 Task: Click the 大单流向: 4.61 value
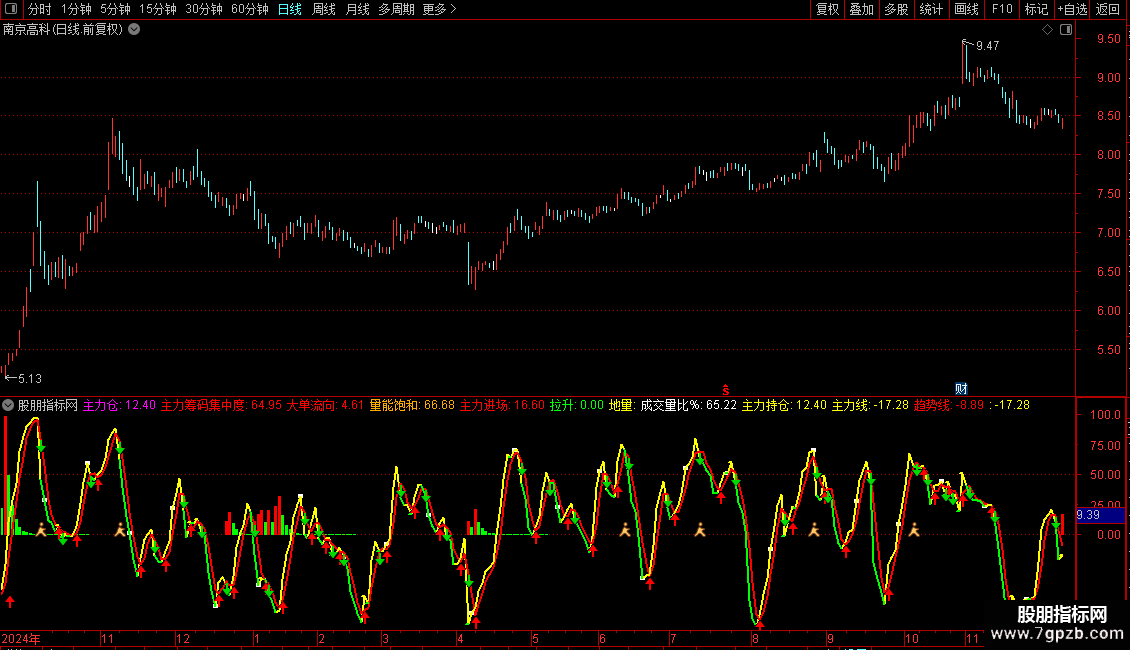coord(325,406)
